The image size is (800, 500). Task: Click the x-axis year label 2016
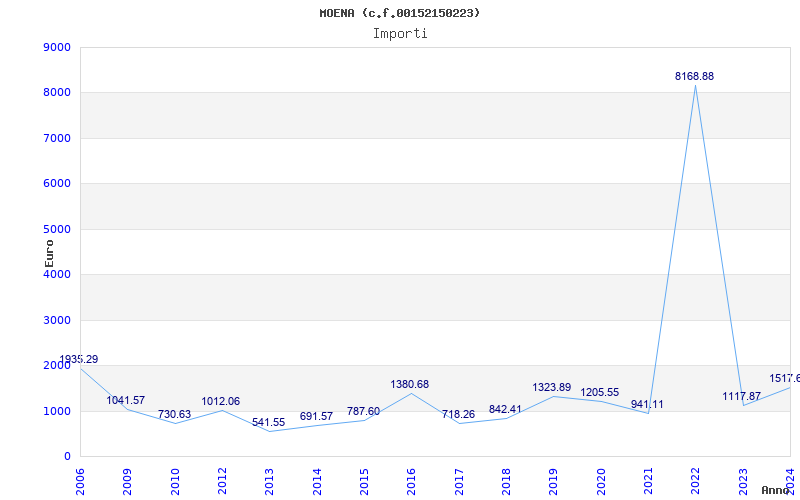pos(411,482)
